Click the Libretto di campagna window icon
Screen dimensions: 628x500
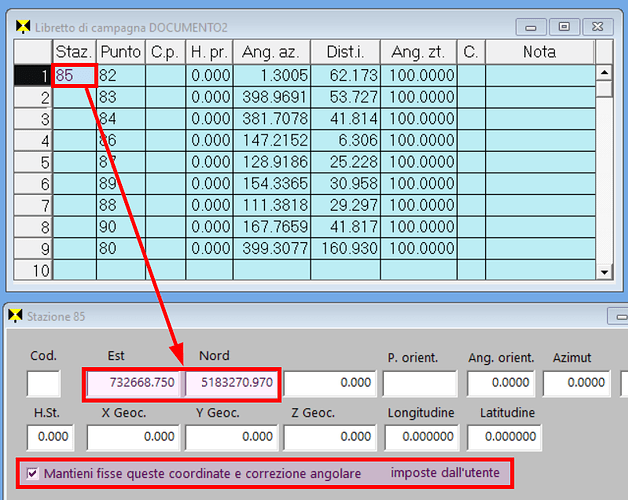(23, 27)
